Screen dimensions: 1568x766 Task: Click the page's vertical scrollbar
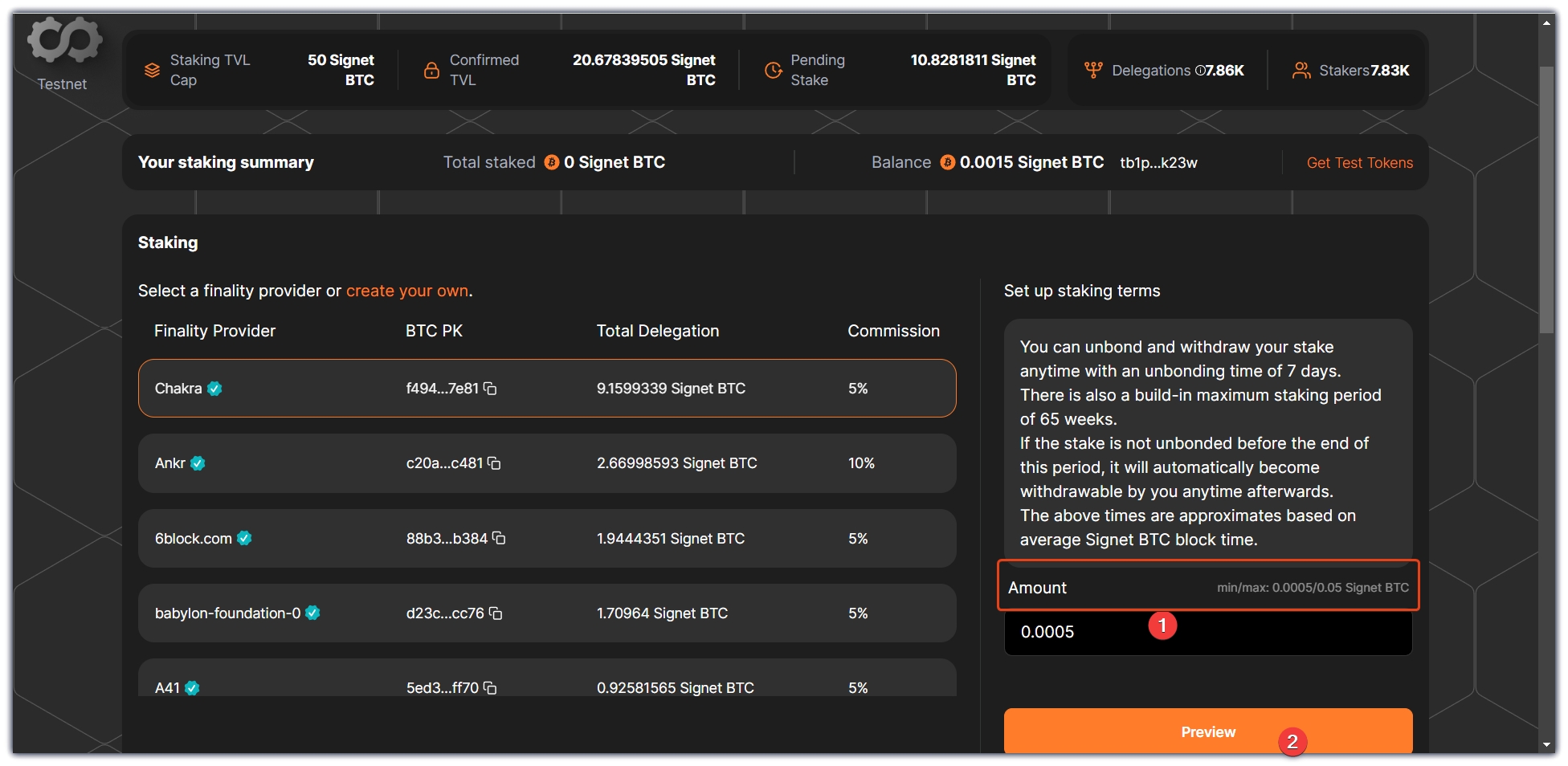1546,201
